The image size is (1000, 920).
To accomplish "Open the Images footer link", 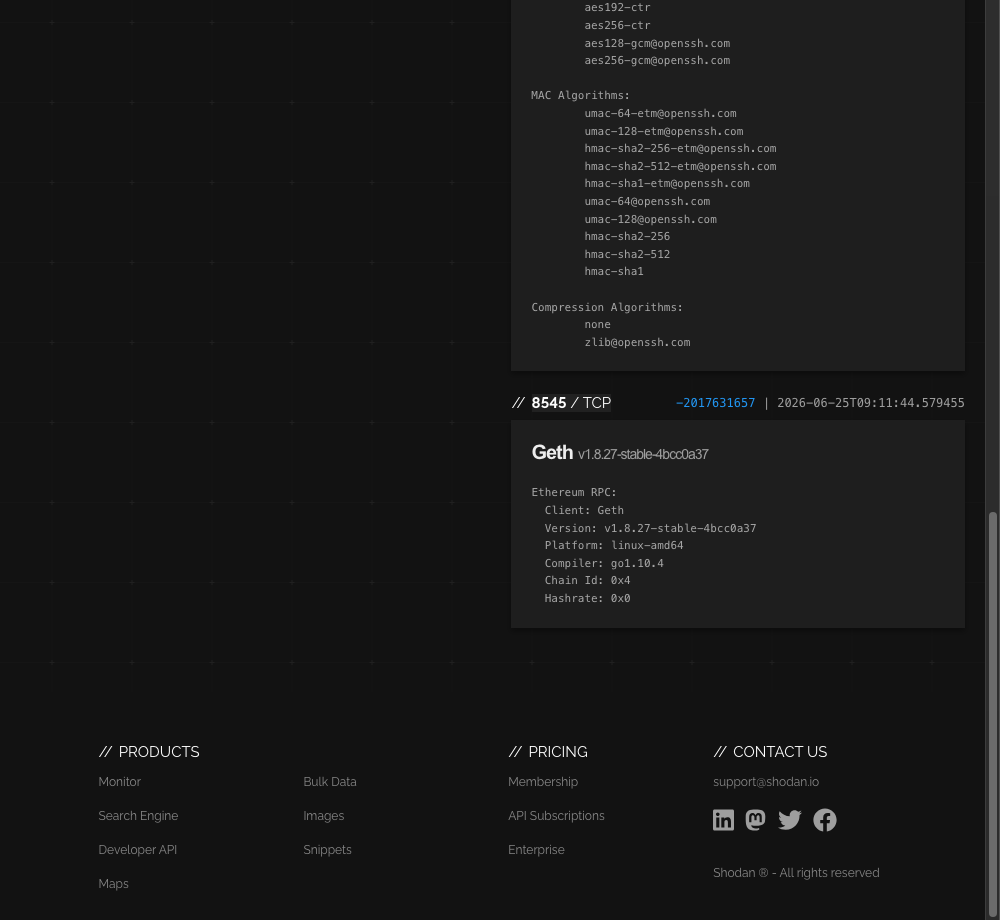I will coord(323,815).
